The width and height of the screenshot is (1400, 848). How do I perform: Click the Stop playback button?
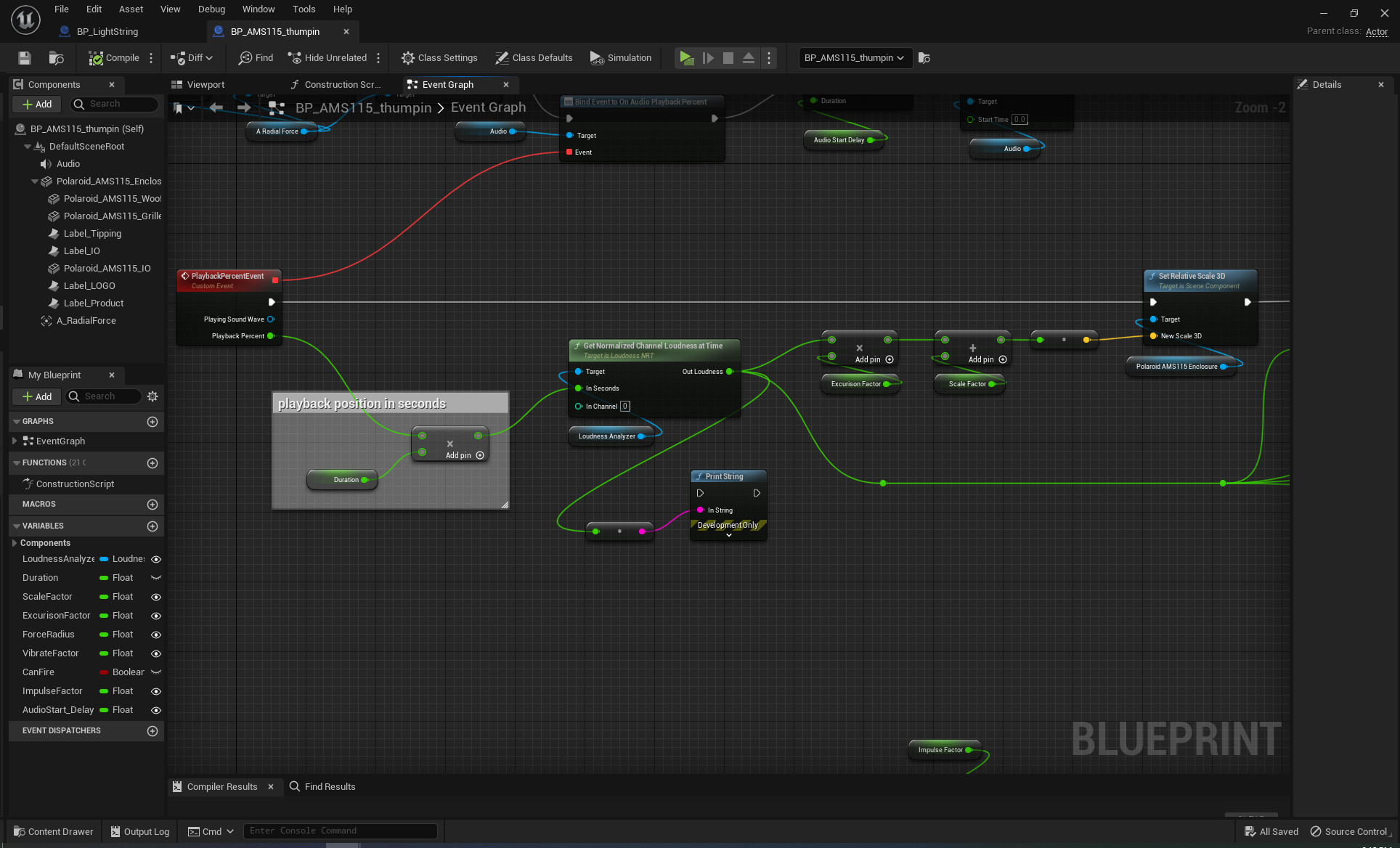[x=728, y=58]
